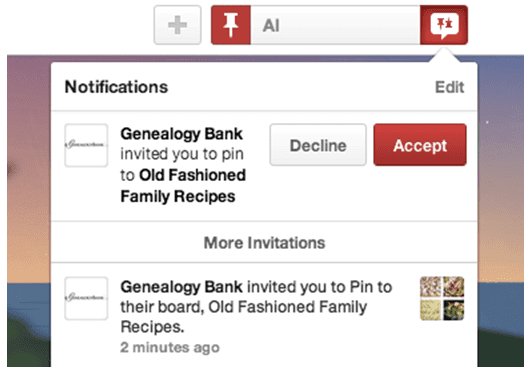Open Genealogy Bank avatar in the invitation row

click(86, 145)
